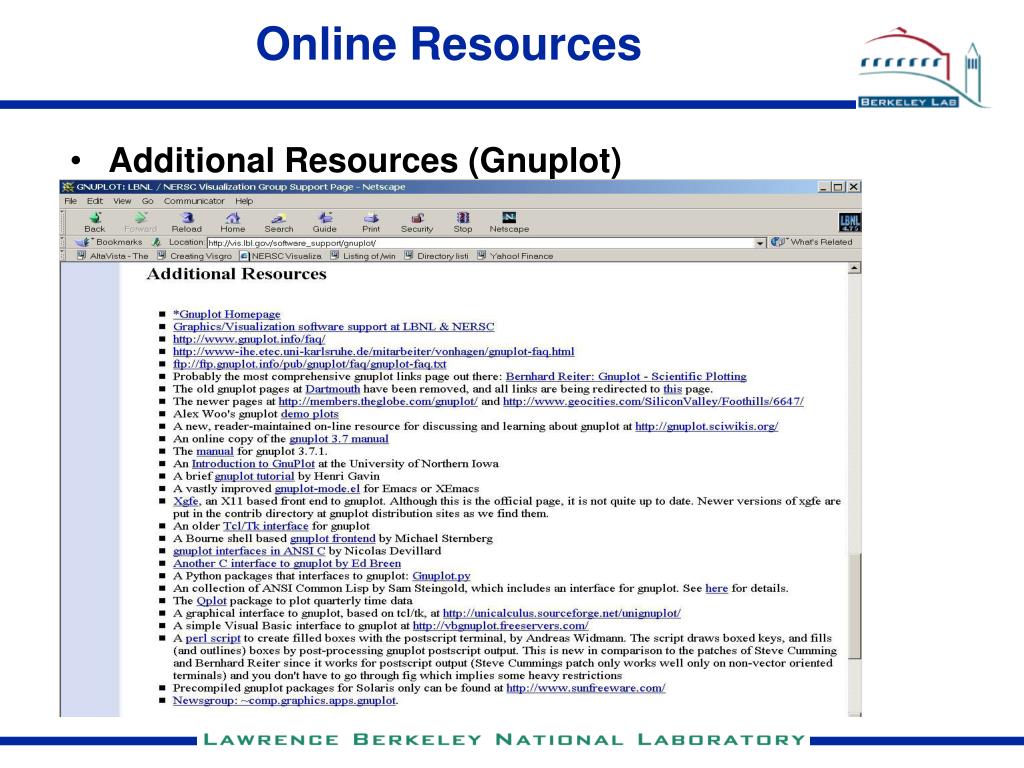Viewport: 1024px width, 768px height.
Task: Print the page using Print icon
Action: [371, 221]
